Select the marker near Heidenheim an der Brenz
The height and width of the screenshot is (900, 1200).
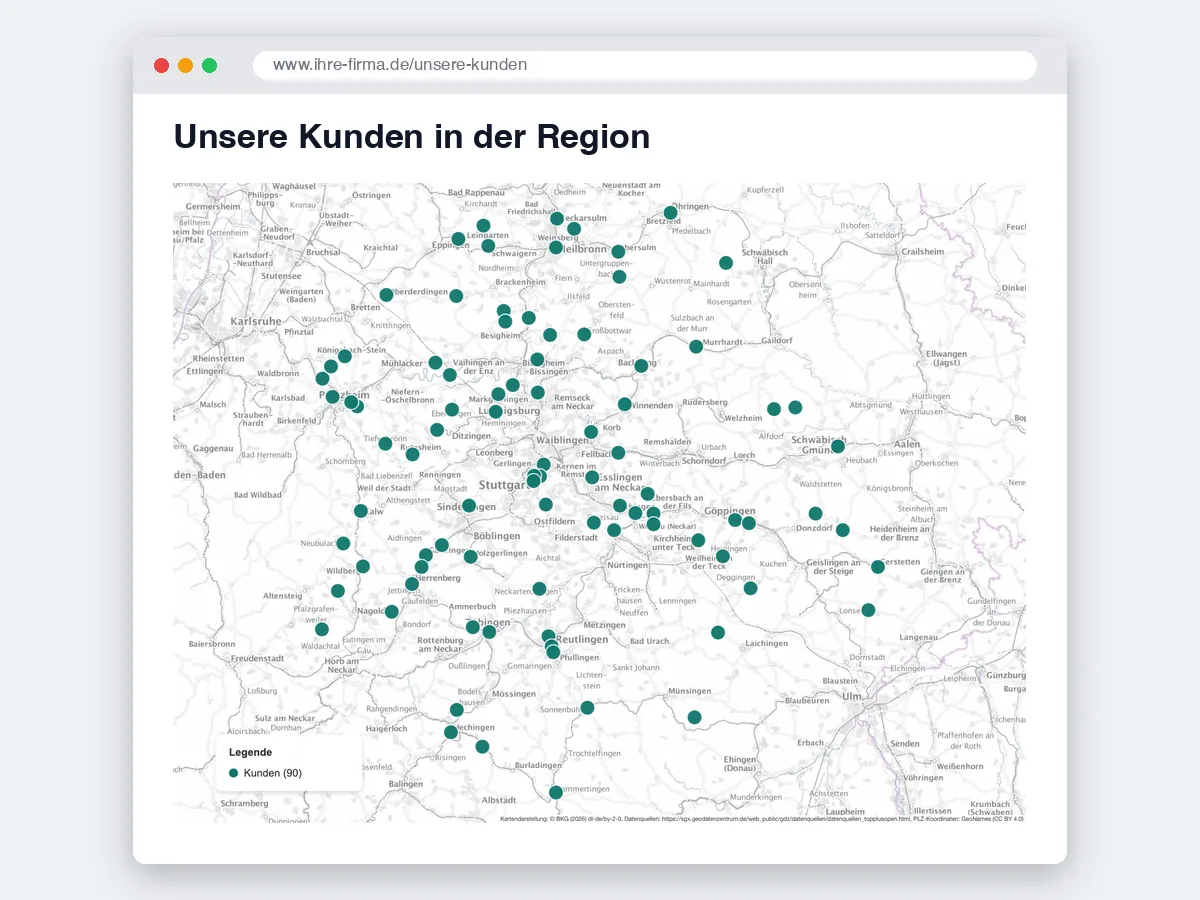842,530
